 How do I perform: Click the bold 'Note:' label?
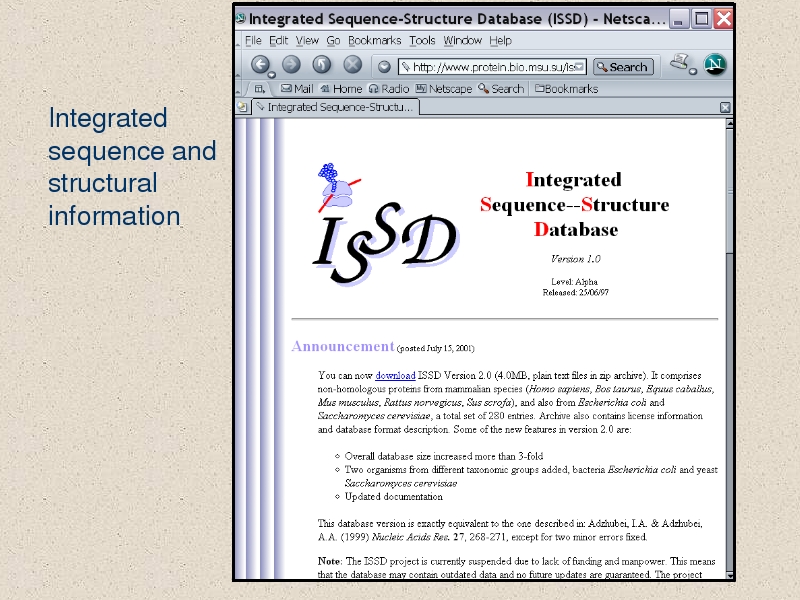click(329, 561)
